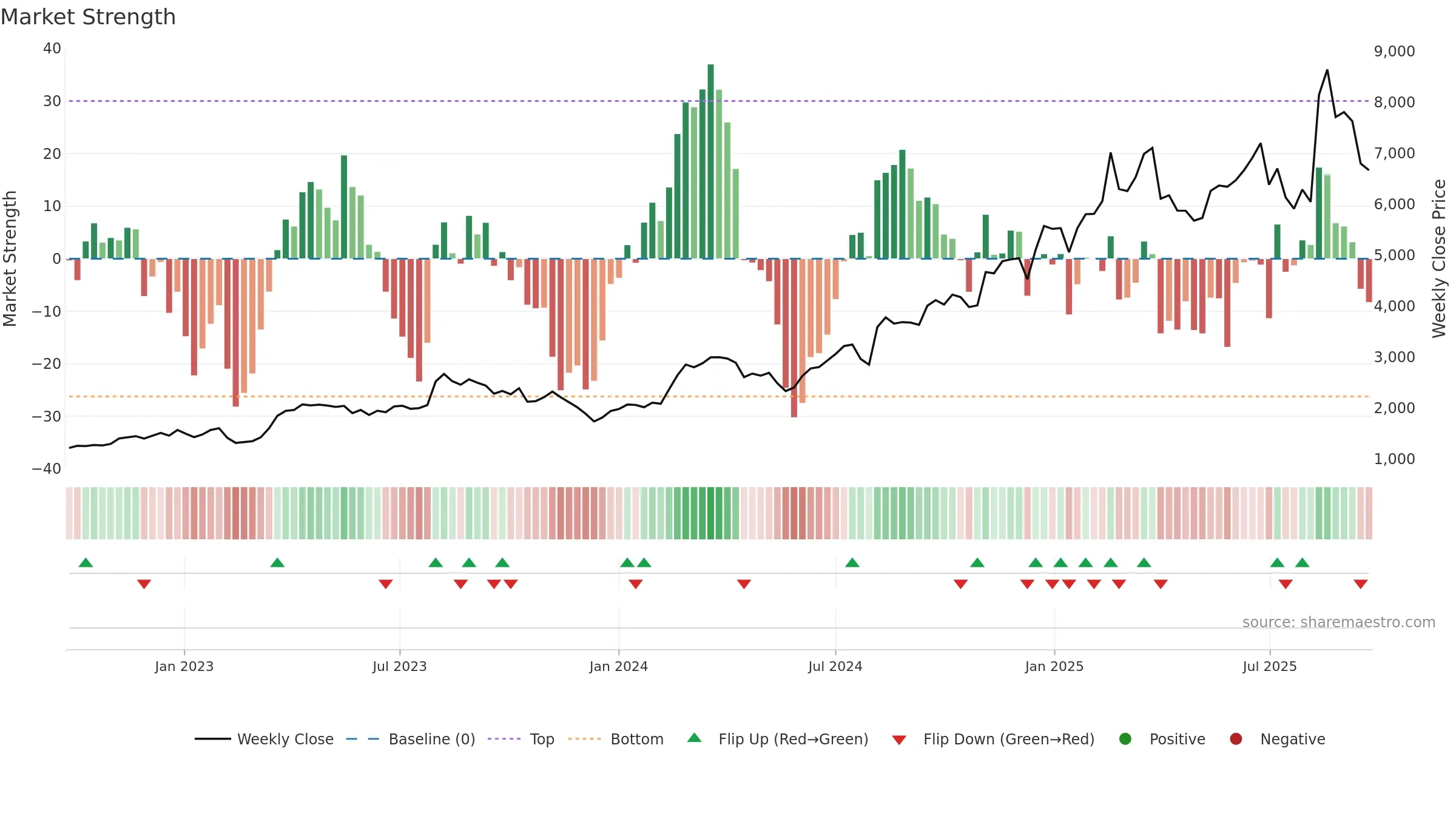
Task: Click the Jul 2025 x-axis label
Action: [1270, 666]
